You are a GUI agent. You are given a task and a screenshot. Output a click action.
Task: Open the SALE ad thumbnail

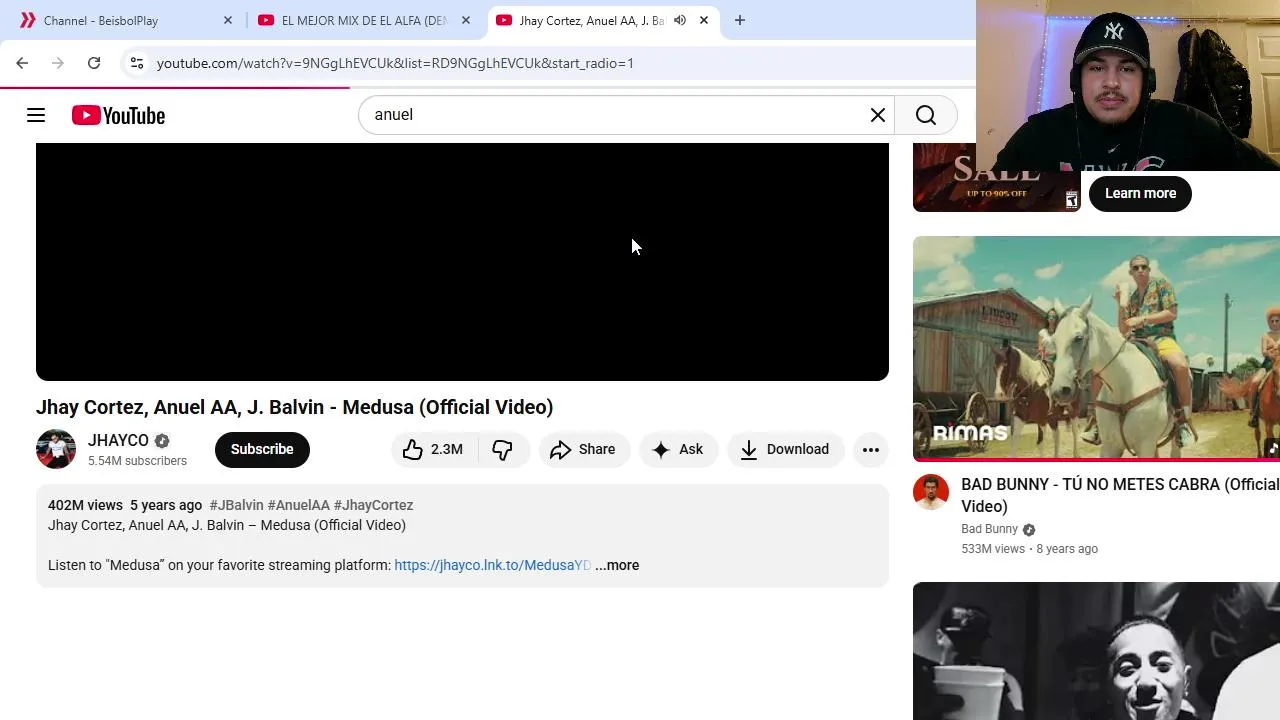[x=996, y=178]
